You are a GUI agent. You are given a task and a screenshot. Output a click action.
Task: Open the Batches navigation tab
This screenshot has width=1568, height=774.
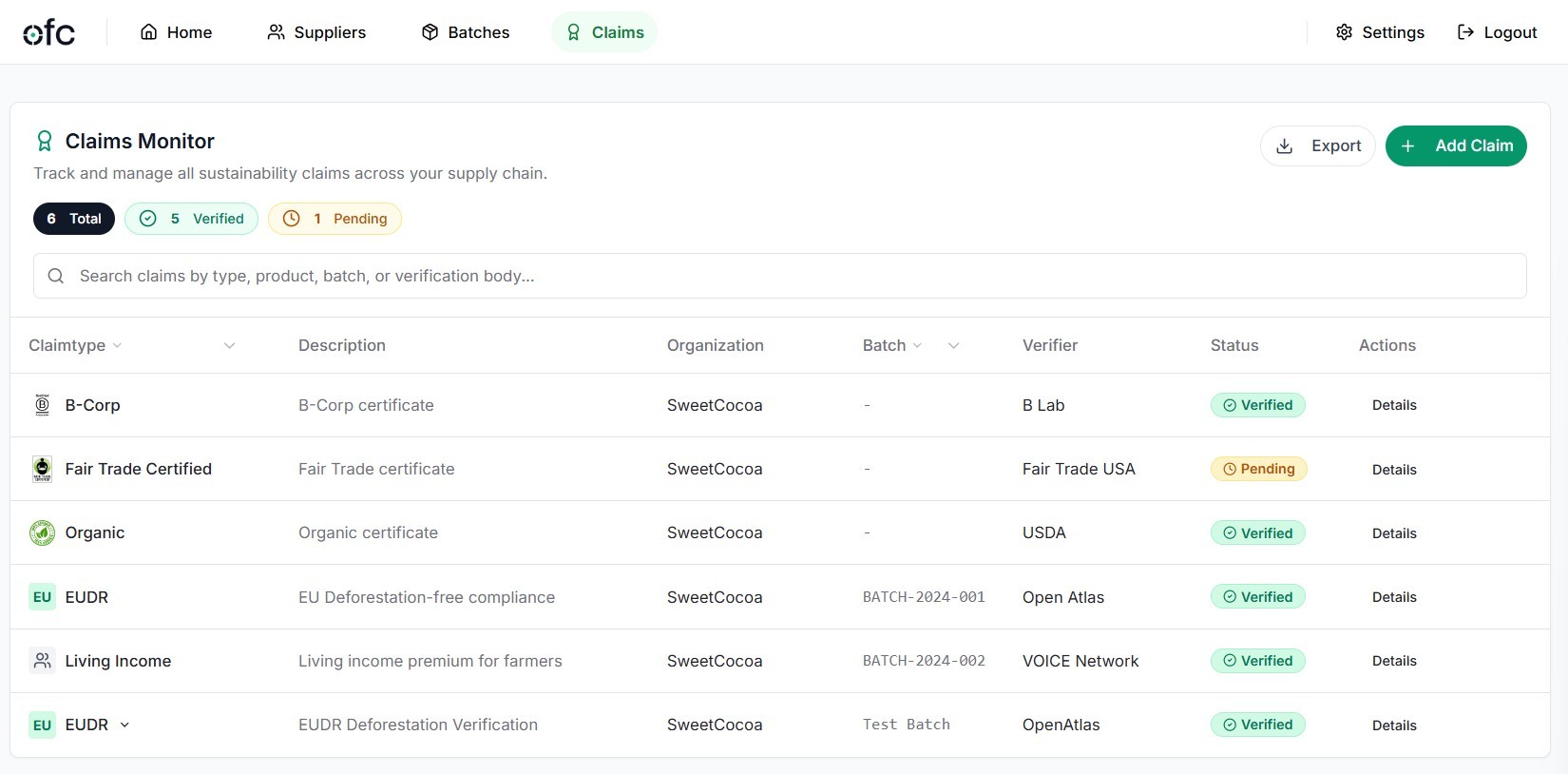[466, 32]
